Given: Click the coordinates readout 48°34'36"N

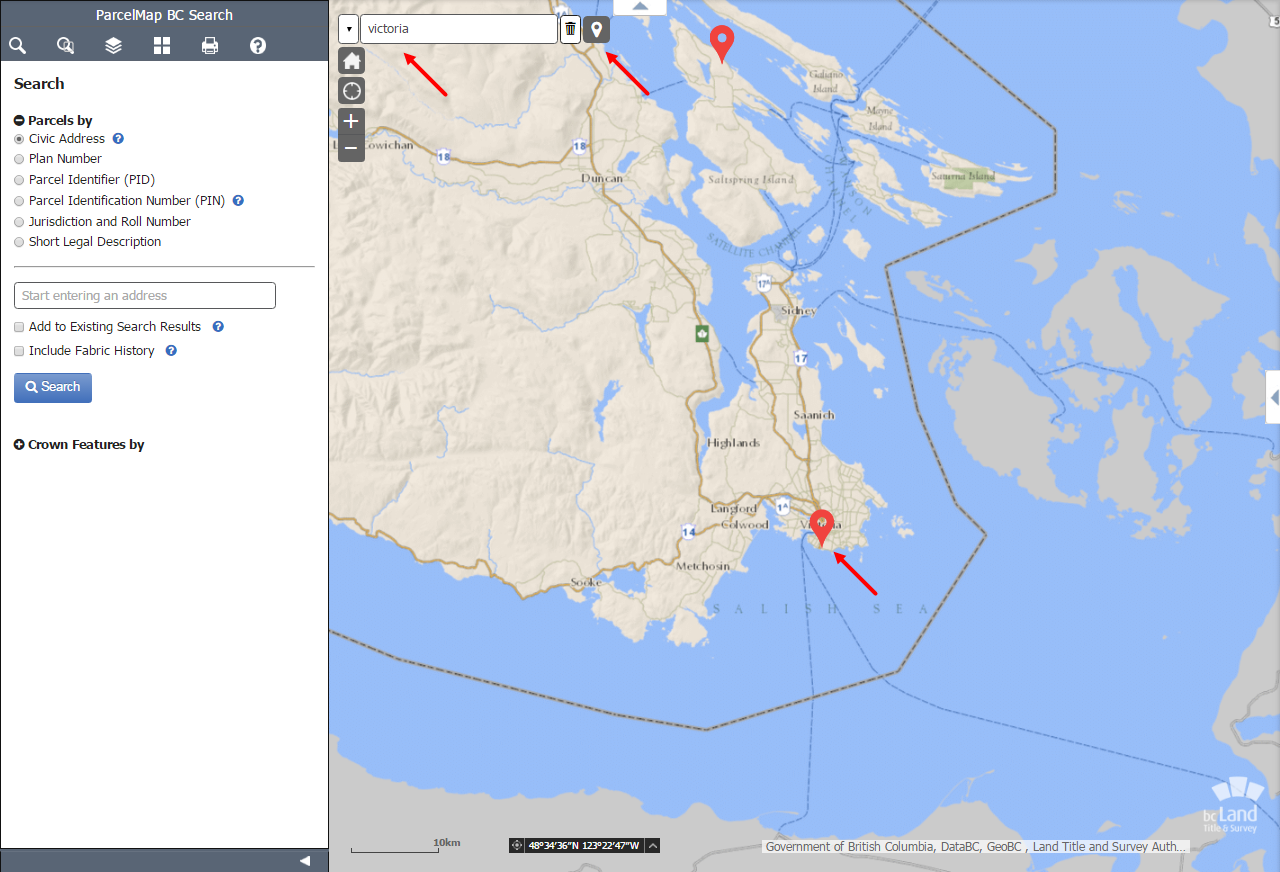Looking at the screenshot, I should 584,846.
